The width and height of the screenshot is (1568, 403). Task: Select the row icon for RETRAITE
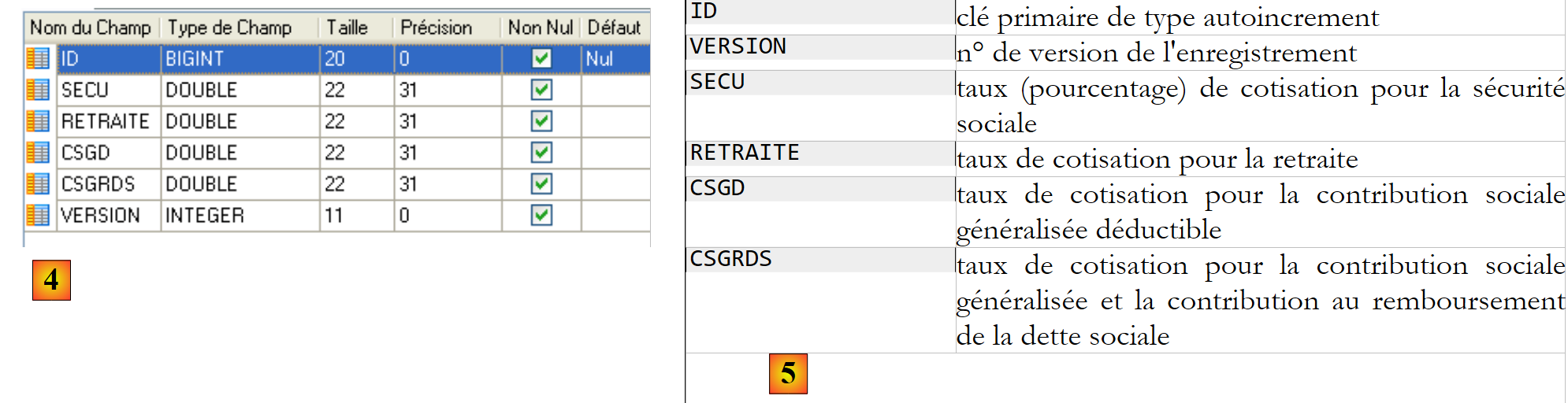(x=38, y=121)
